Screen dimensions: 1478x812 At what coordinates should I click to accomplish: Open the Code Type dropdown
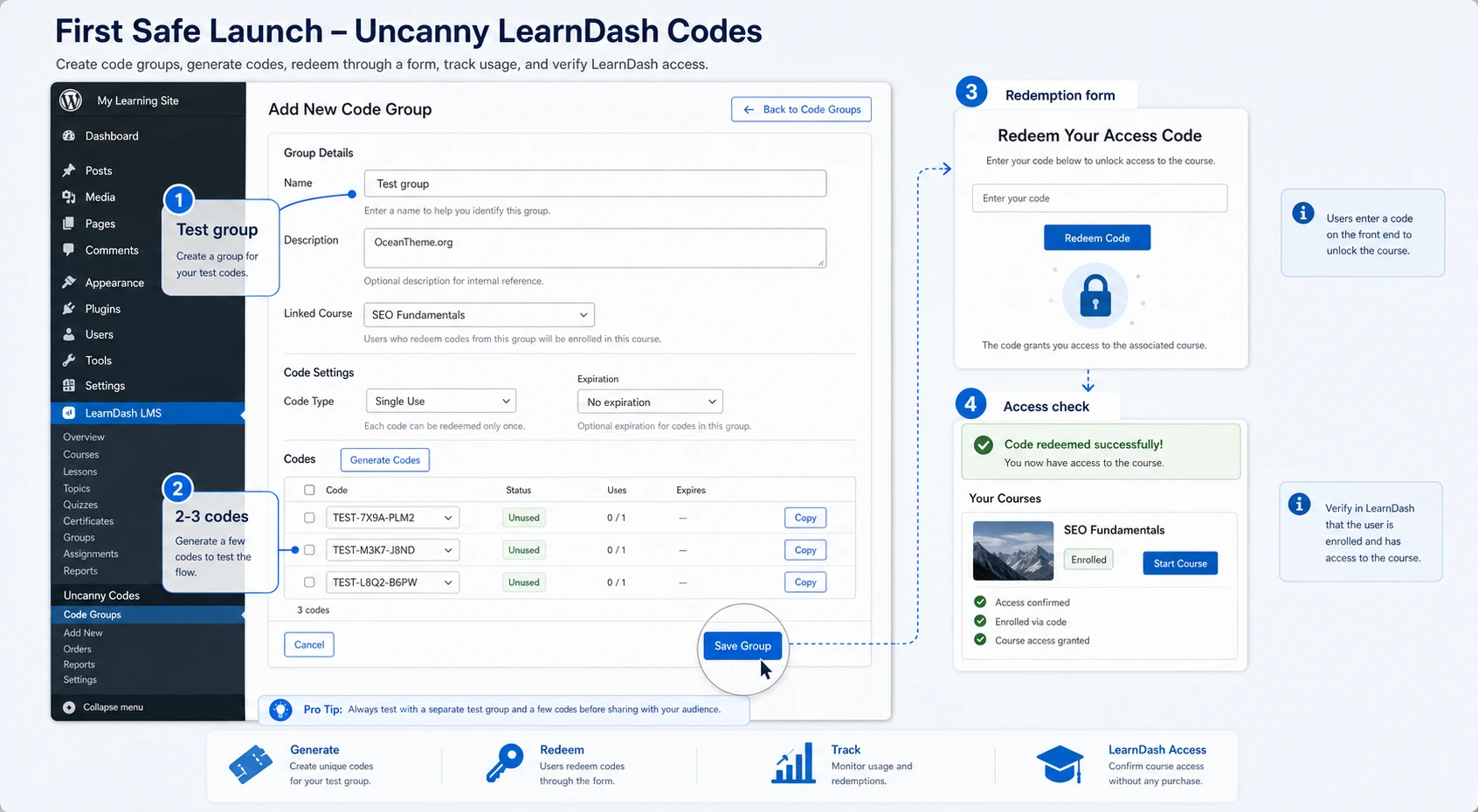pyautogui.click(x=441, y=401)
